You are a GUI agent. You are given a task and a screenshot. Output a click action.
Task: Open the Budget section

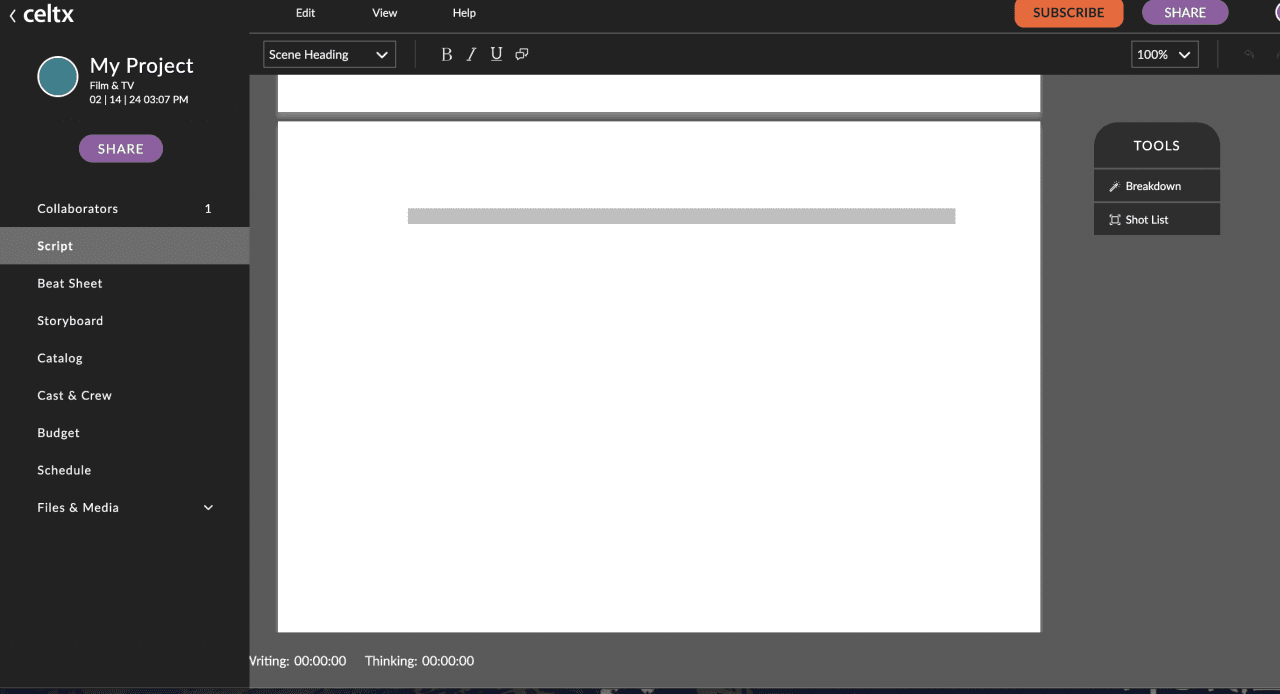pyautogui.click(x=58, y=432)
